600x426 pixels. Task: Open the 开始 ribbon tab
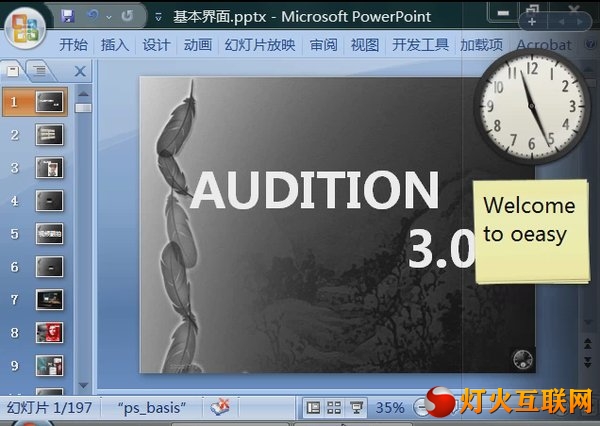click(x=73, y=45)
